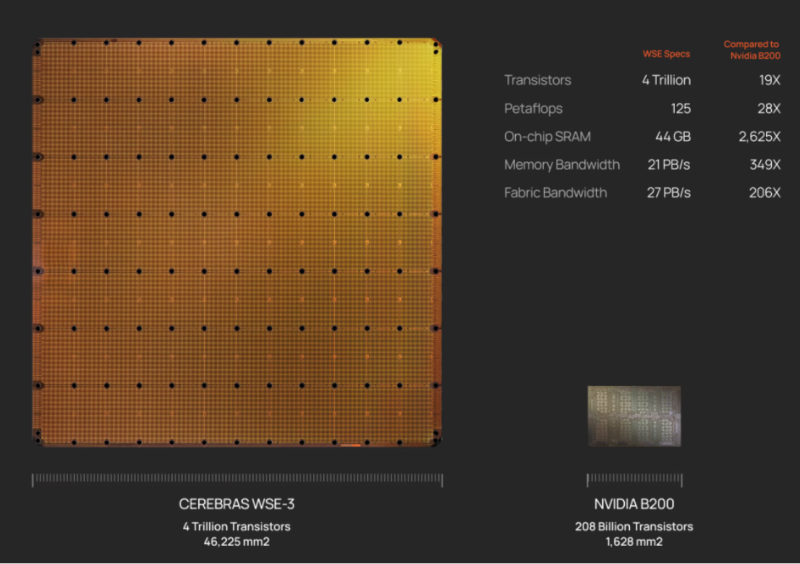This screenshot has height=564, width=800.
Task: Click the 'Petaflops' row label
Action: [535, 108]
